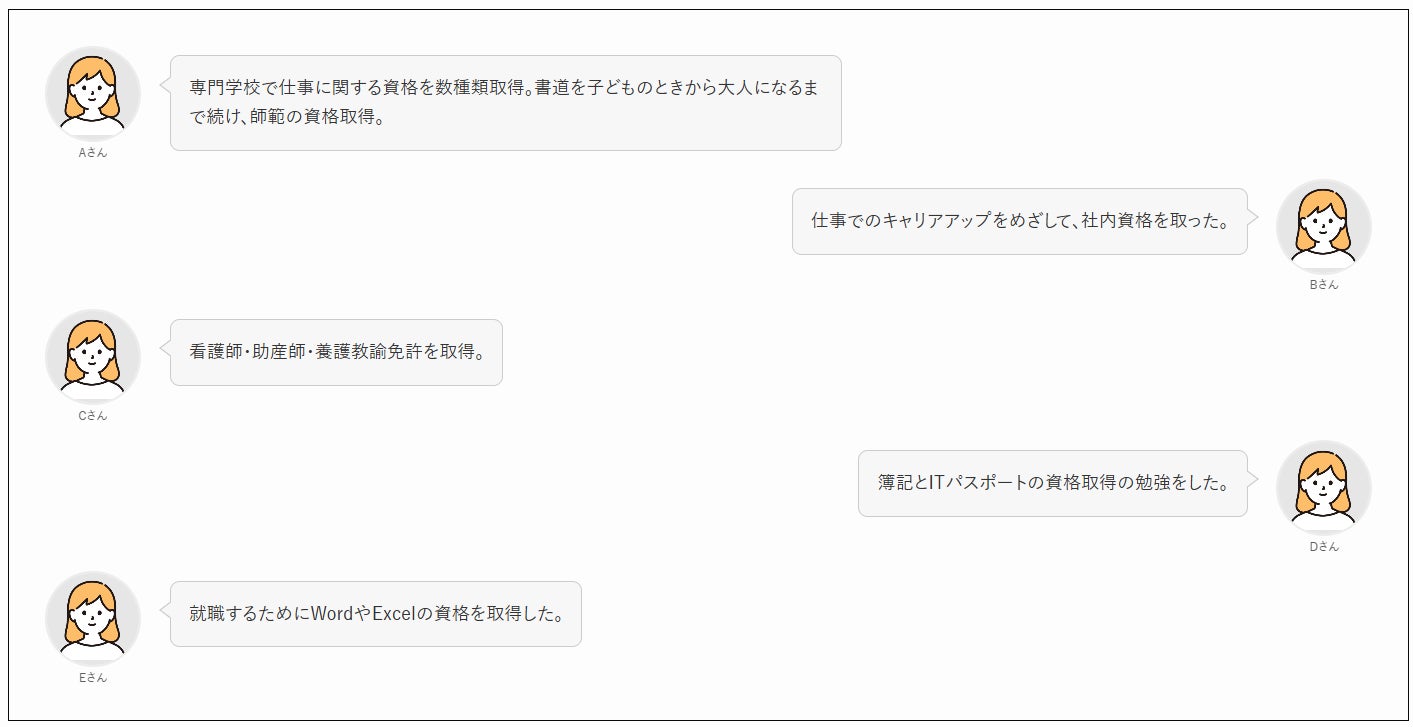This screenshot has width=1413, height=727.
Task: Select Eさん's profile avatar
Action: 93,618
